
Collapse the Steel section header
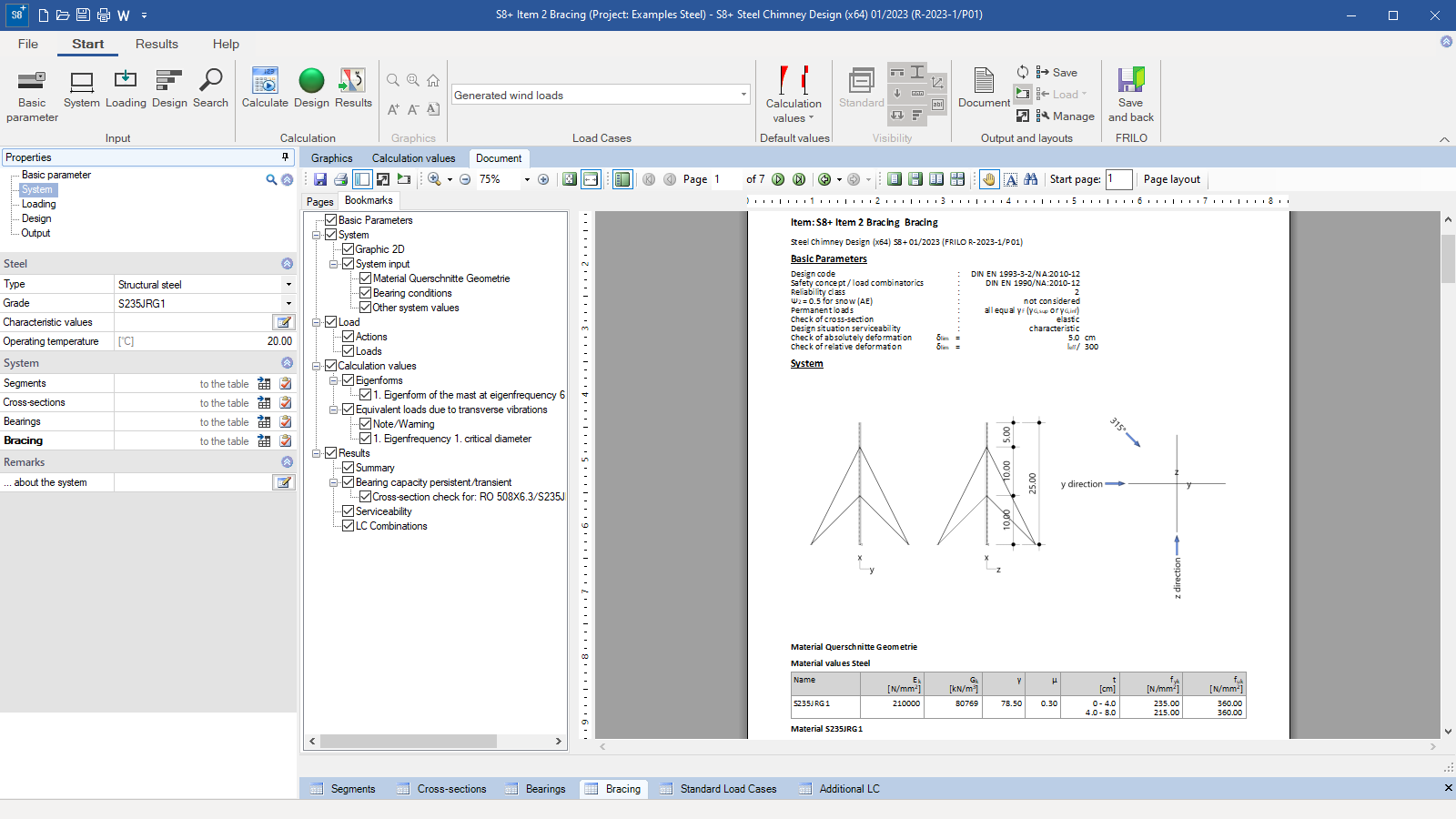tap(287, 264)
